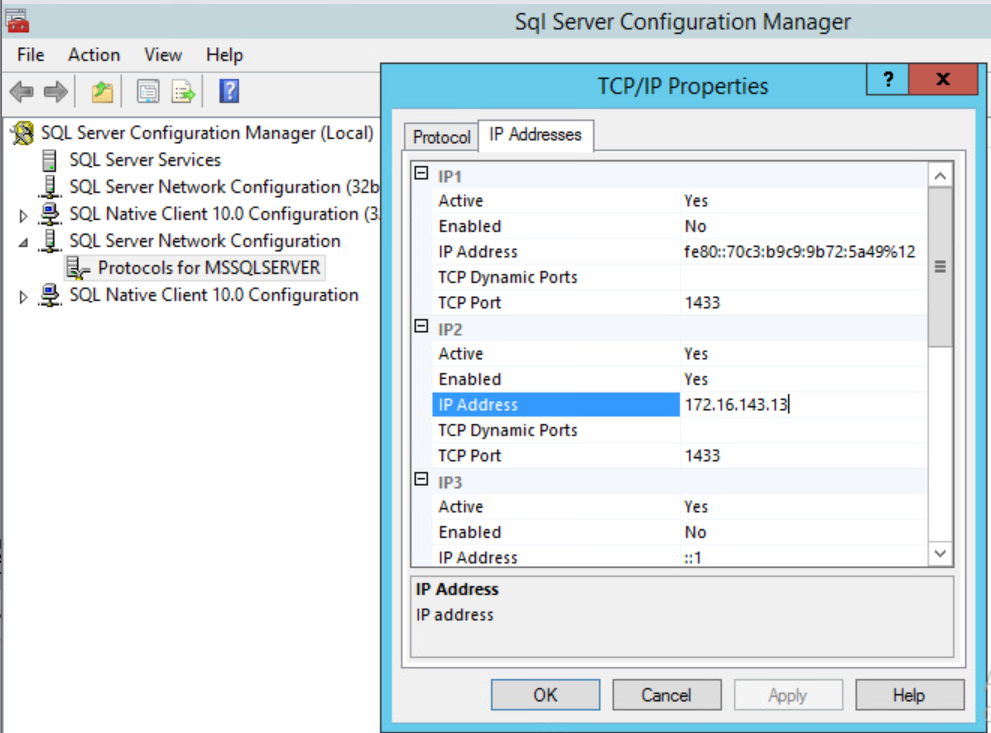Click the scroll down arrow in properties list
This screenshot has width=991, height=733.
pos(940,554)
